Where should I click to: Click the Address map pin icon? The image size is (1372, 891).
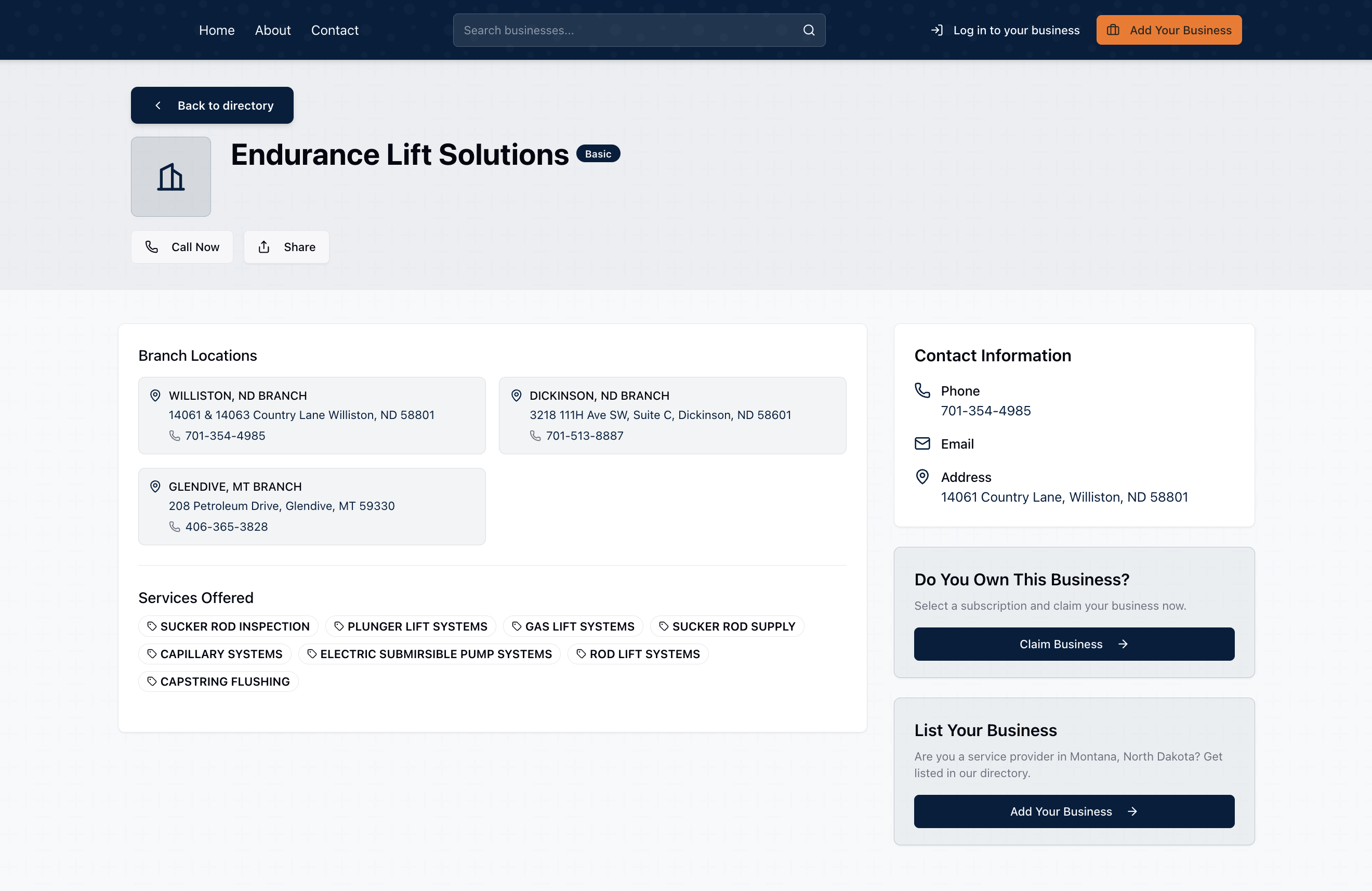pyautogui.click(x=922, y=477)
